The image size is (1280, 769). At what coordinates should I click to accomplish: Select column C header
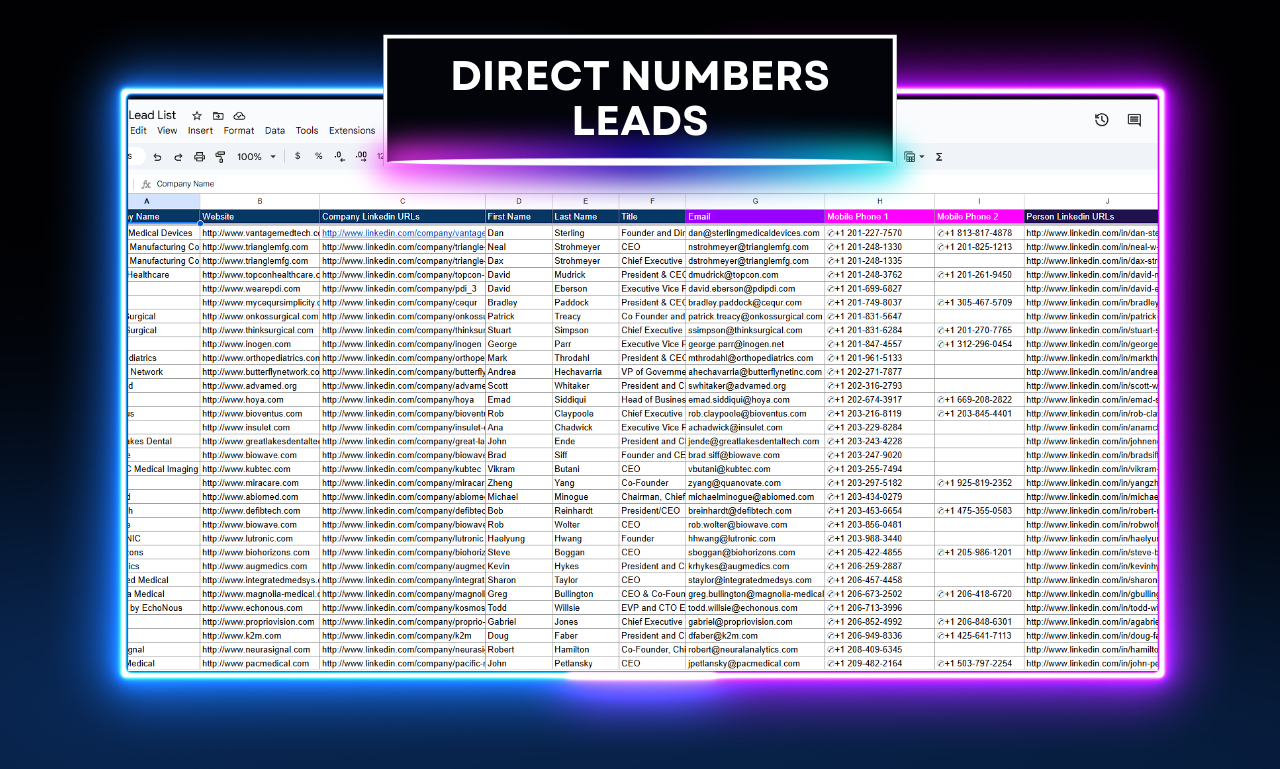pos(402,201)
